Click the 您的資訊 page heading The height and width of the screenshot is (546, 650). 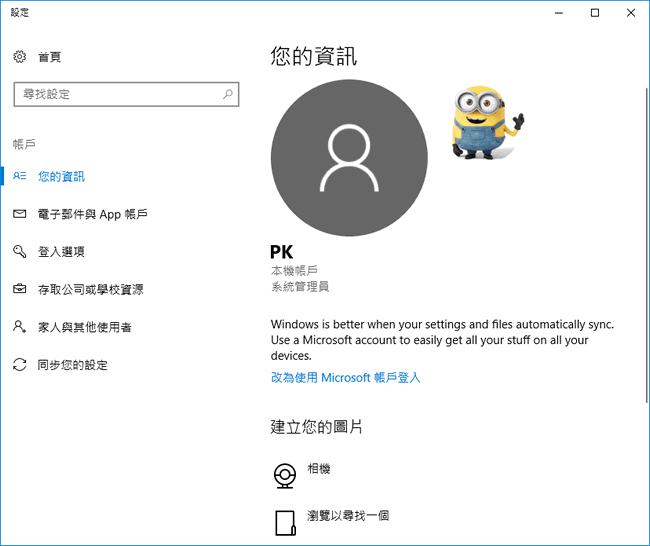point(314,56)
